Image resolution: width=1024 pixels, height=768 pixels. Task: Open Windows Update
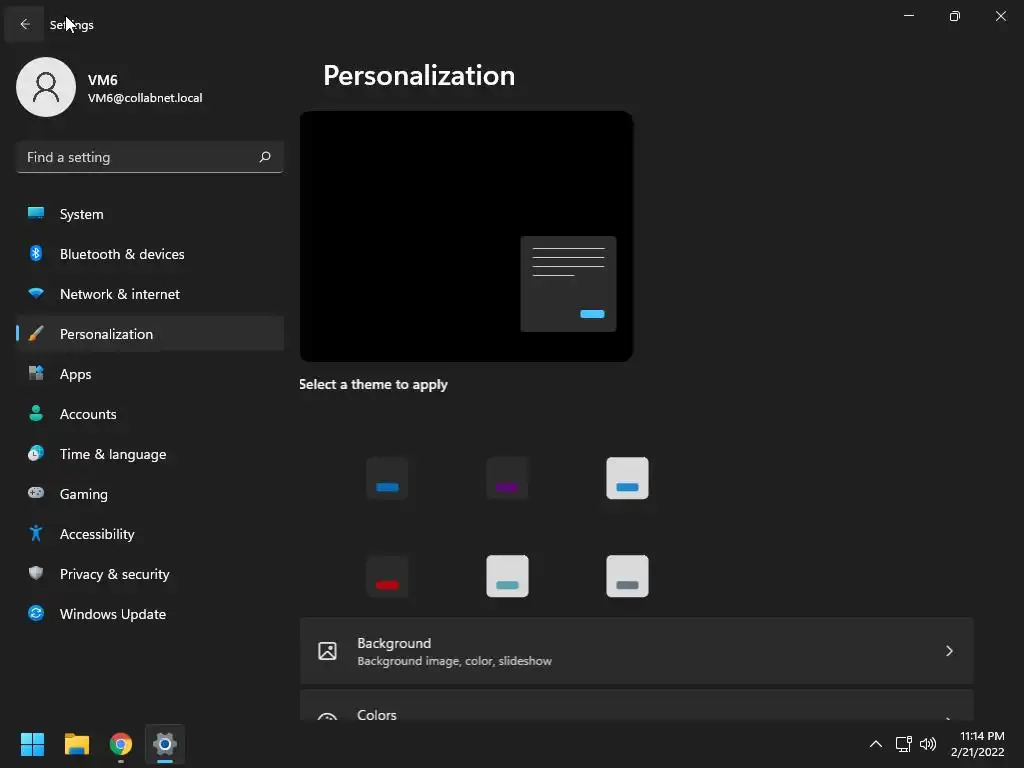[x=150, y=614]
